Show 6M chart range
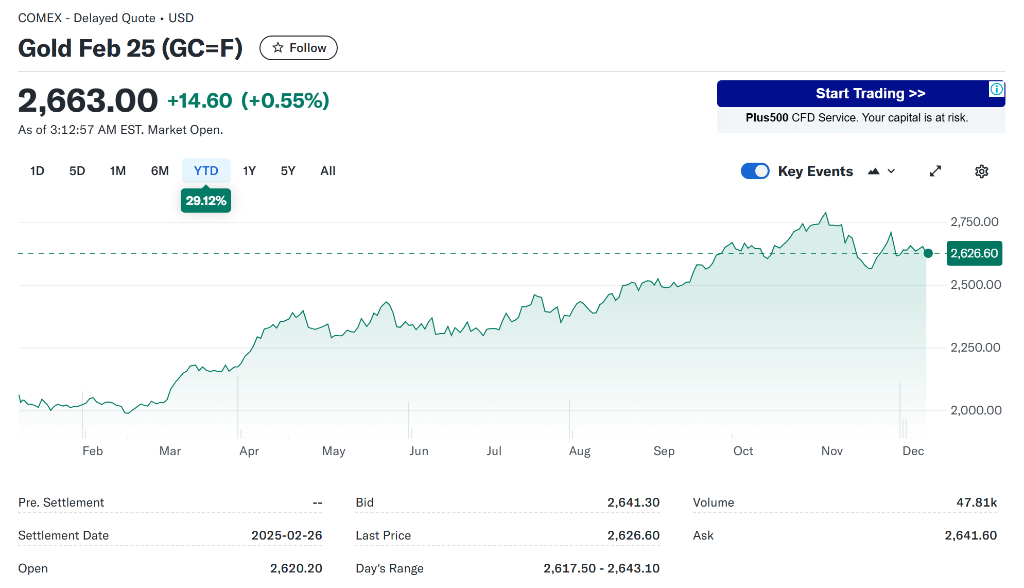 pos(160,171)
